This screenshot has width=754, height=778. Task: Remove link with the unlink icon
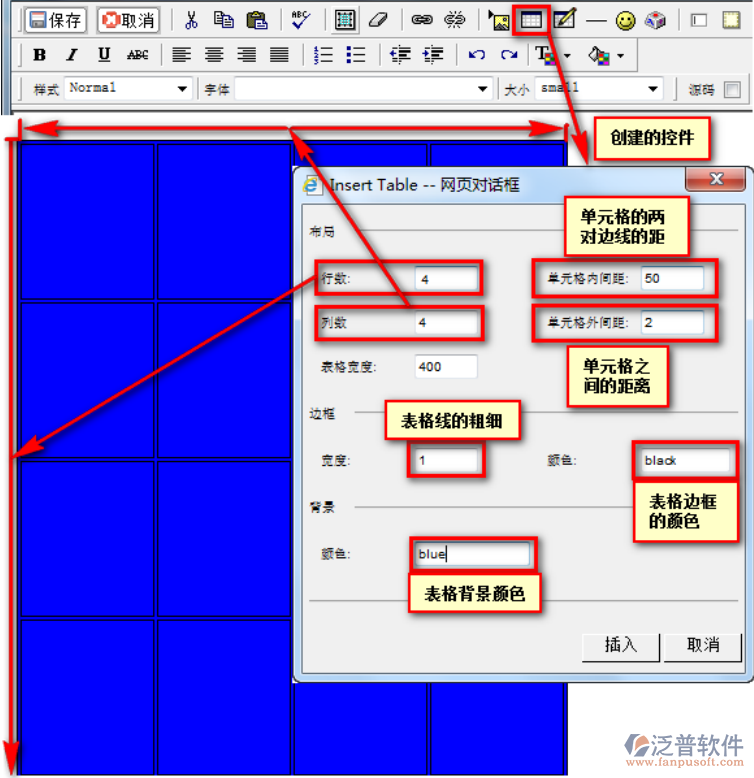pos(454,20)
